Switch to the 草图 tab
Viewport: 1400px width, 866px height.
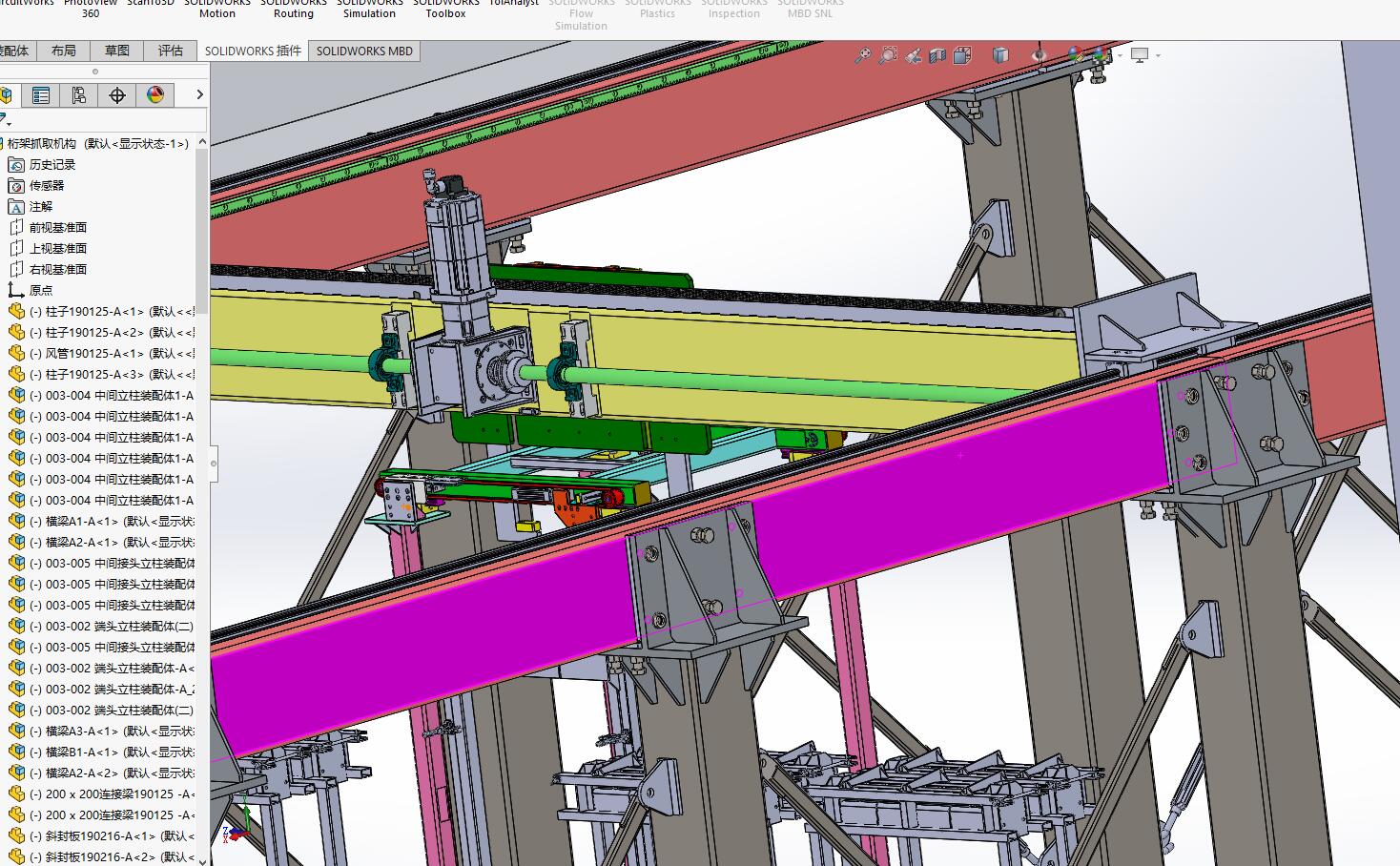coord(116,52)
